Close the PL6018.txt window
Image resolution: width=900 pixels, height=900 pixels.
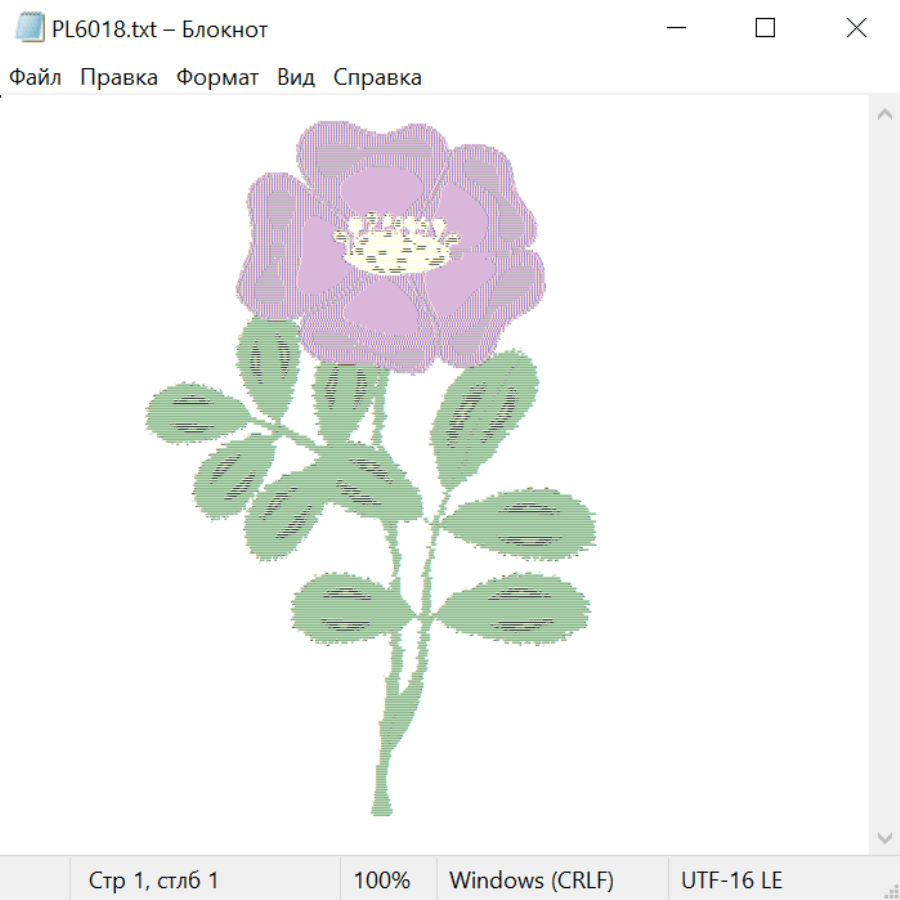point(856,29)
